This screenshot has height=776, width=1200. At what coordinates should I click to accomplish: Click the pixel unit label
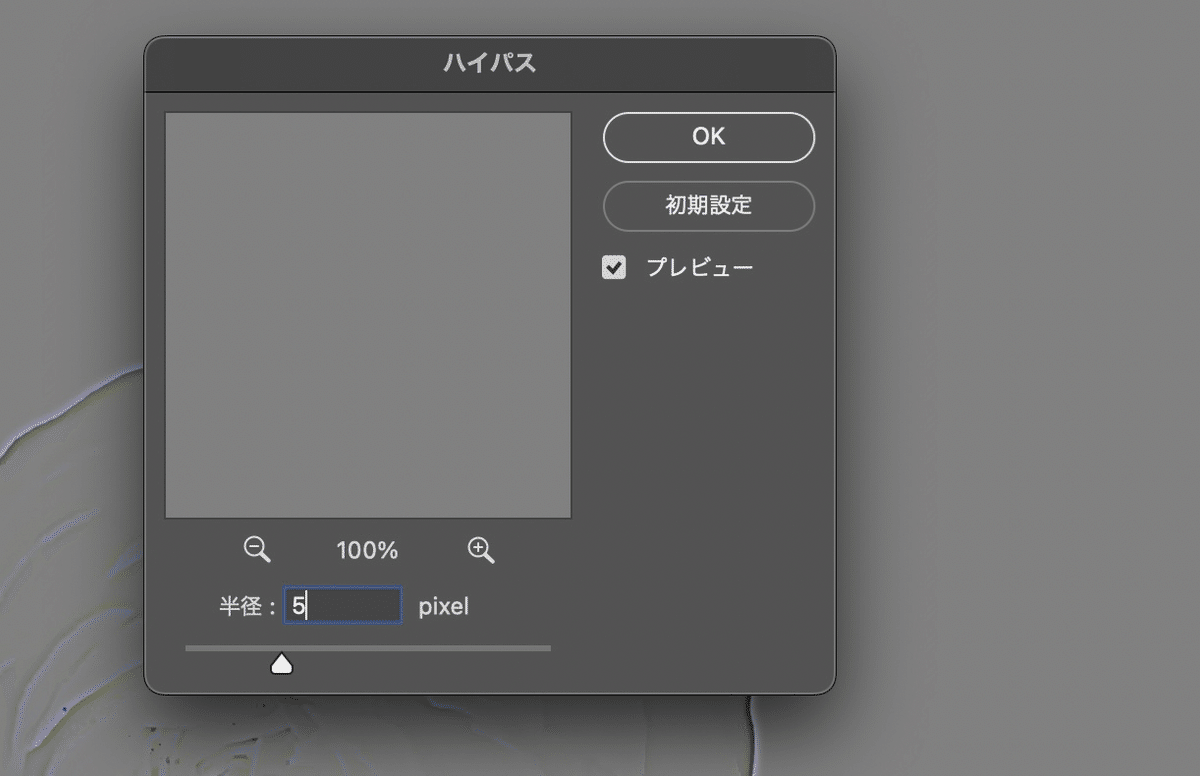[443, 606]
